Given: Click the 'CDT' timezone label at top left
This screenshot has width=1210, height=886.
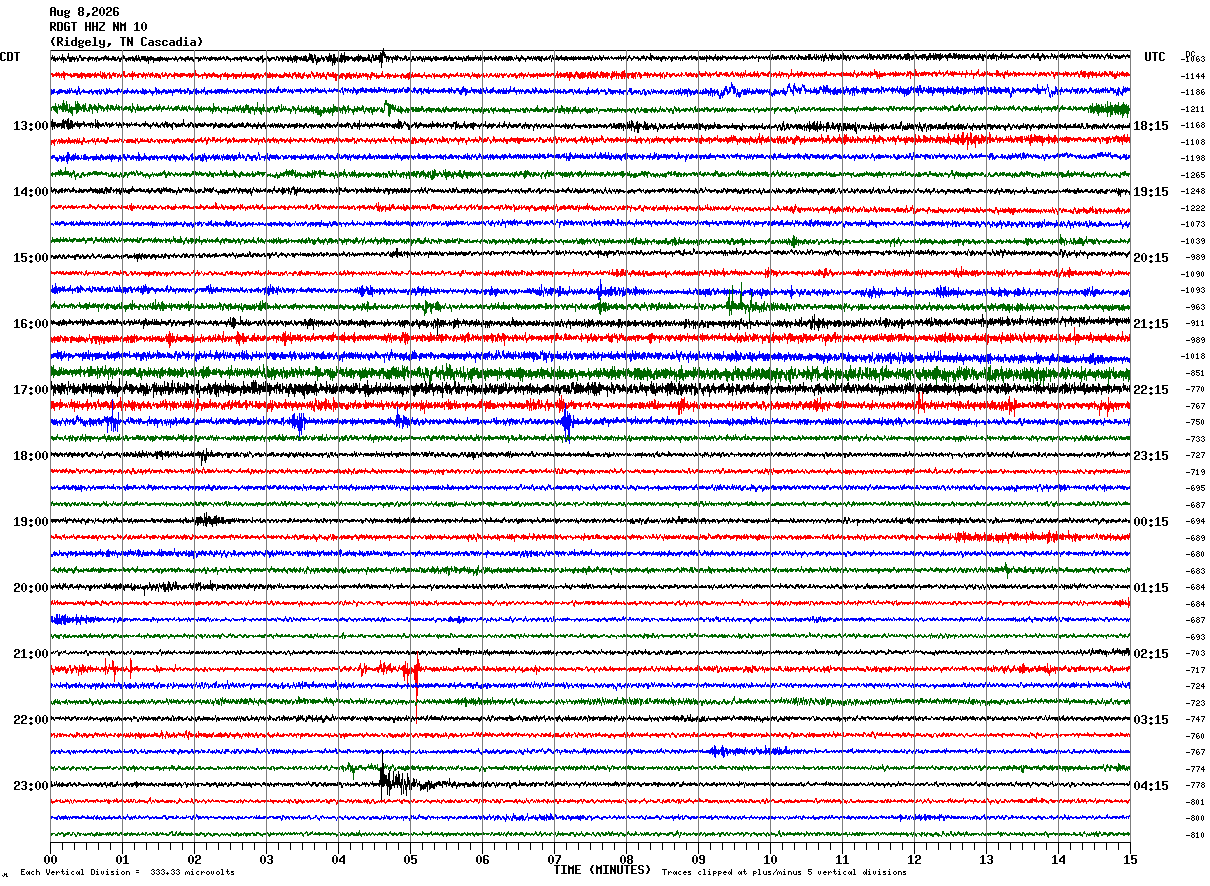Looking at the screenshot, I should point(10,57).
